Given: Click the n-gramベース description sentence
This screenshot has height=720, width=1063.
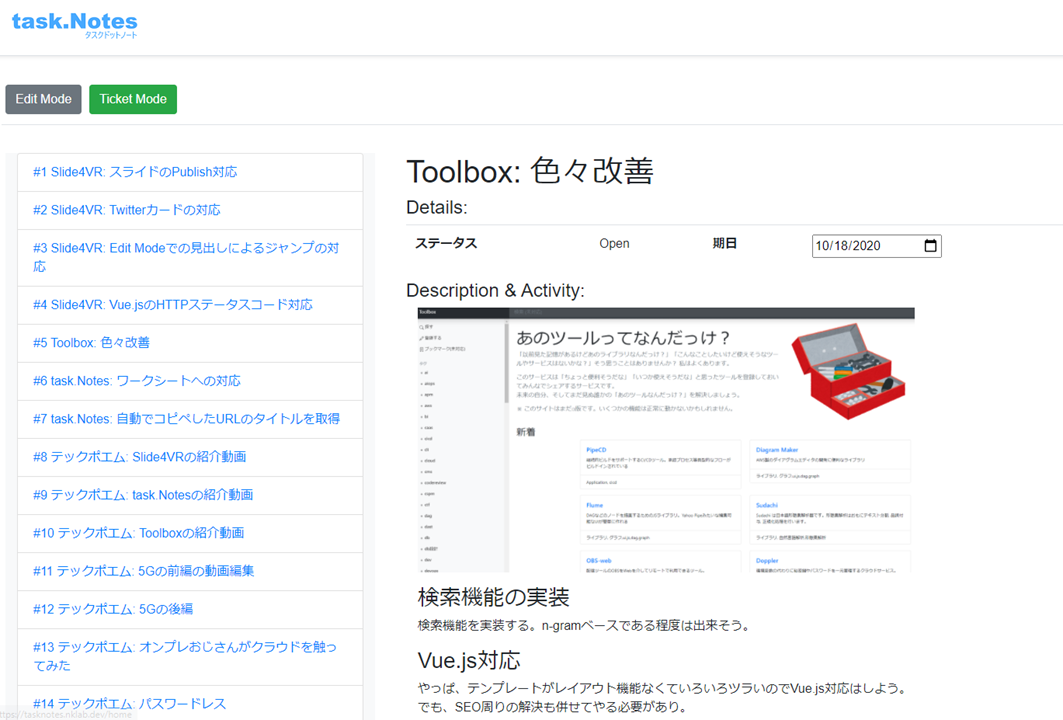Looking at the screenshot, I should point(584,625).
